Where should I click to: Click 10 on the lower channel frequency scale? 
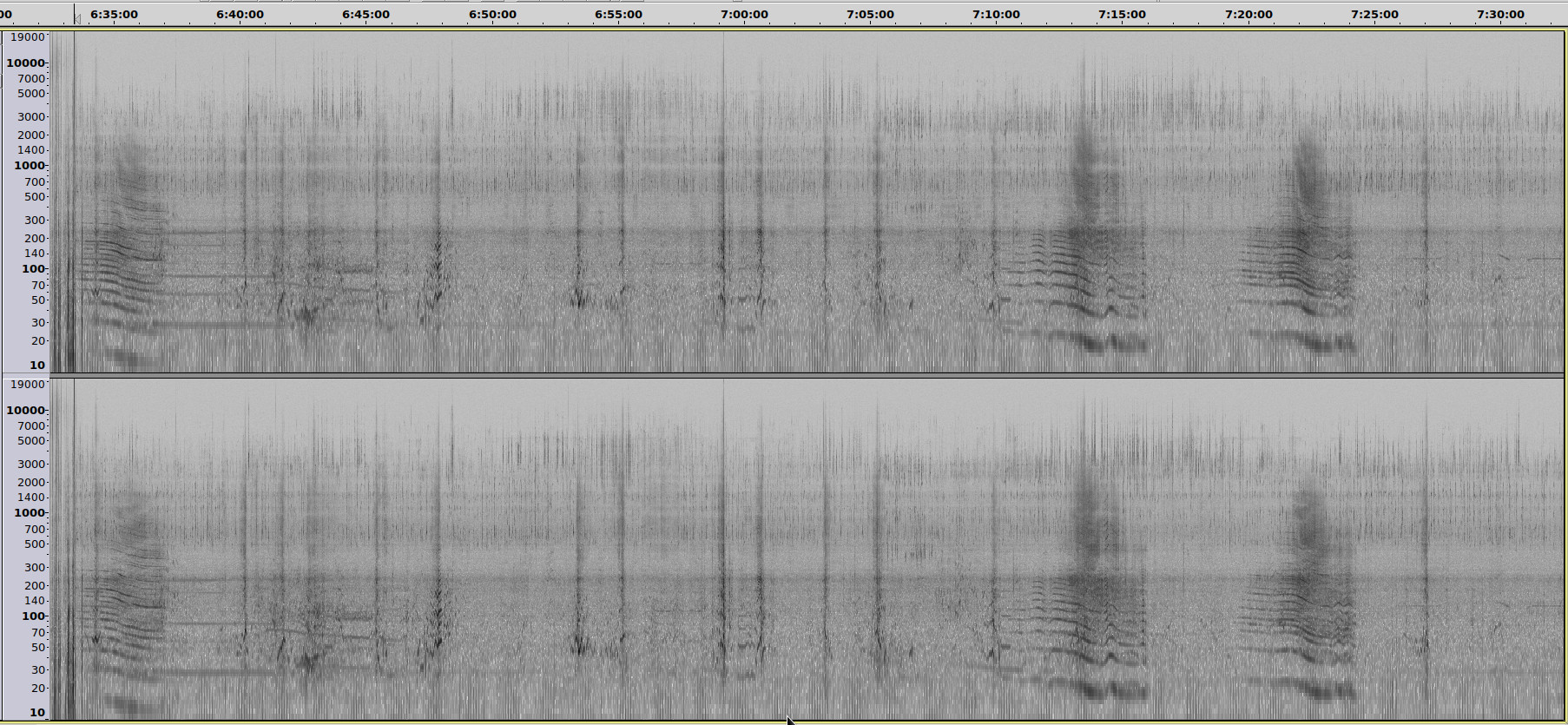point(37,713)
